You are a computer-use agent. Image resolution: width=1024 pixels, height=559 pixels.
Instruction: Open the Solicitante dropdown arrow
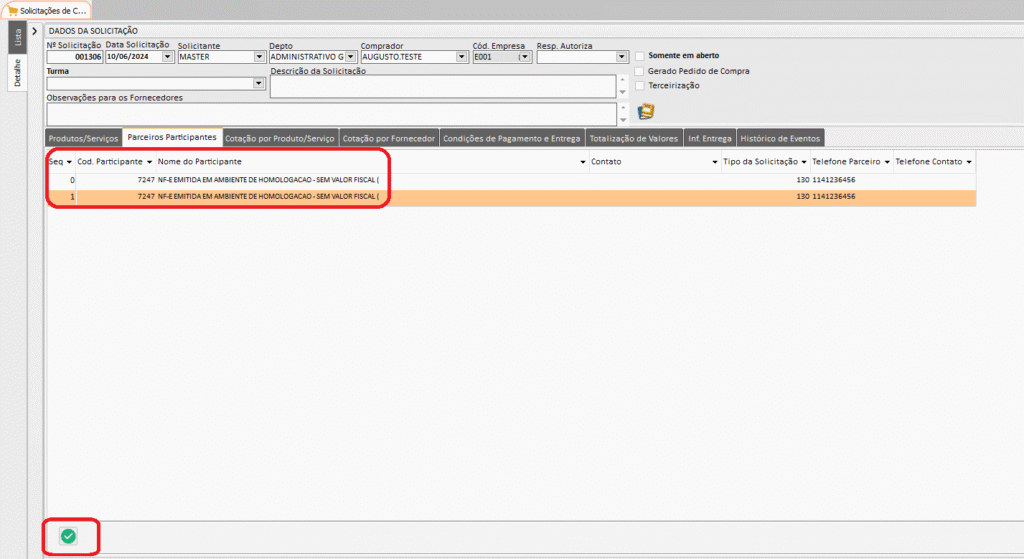click(259, 57)
